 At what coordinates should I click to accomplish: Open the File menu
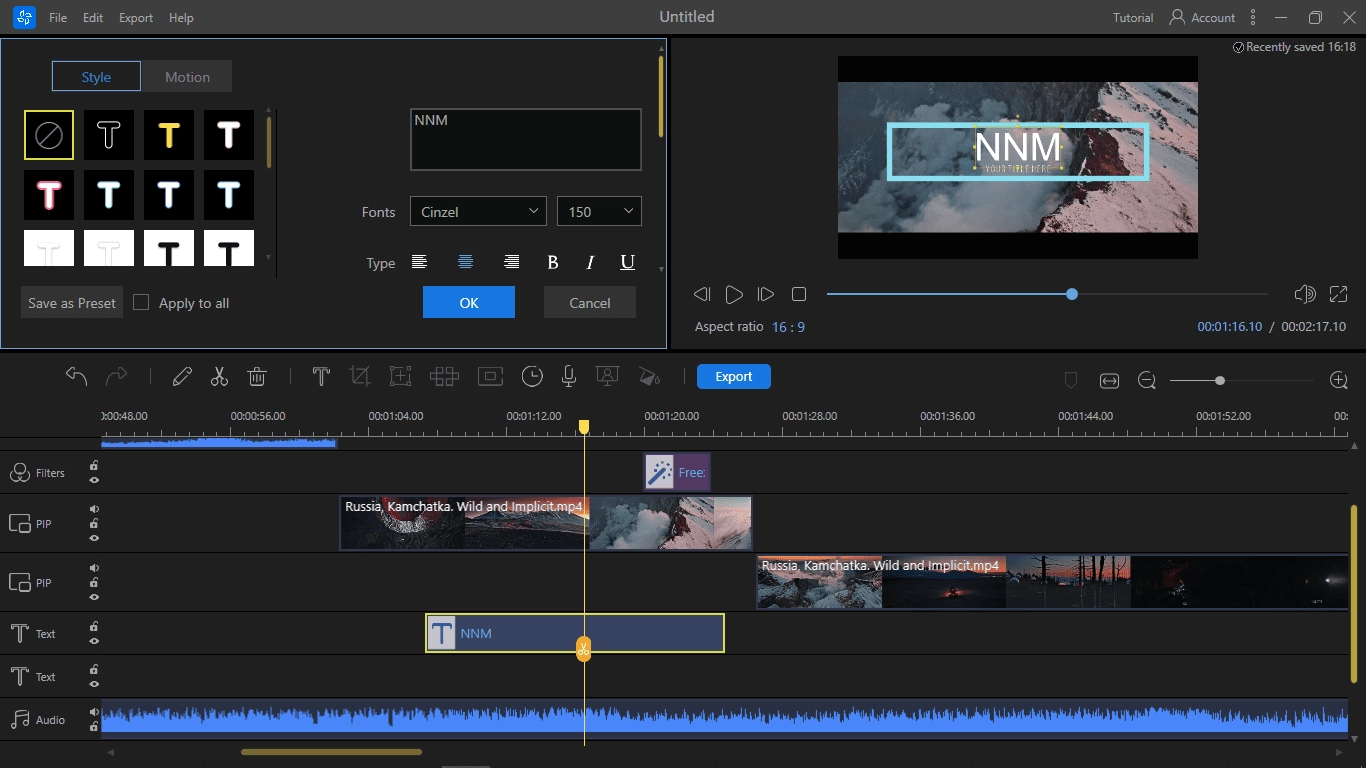pos(58,18)
